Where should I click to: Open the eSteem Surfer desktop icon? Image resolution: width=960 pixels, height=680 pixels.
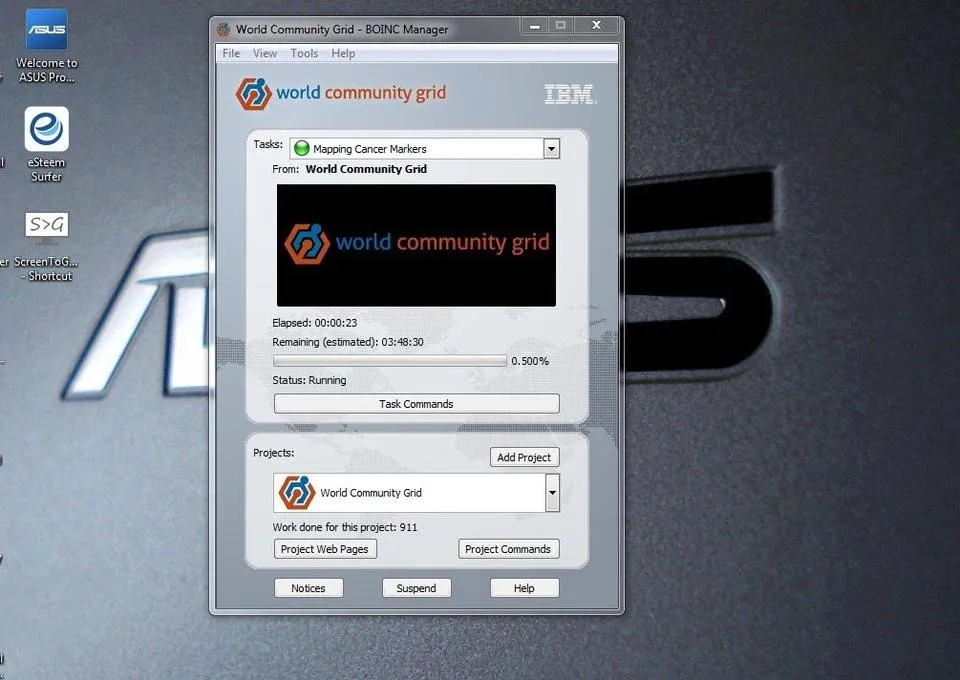tap(47, 144)
